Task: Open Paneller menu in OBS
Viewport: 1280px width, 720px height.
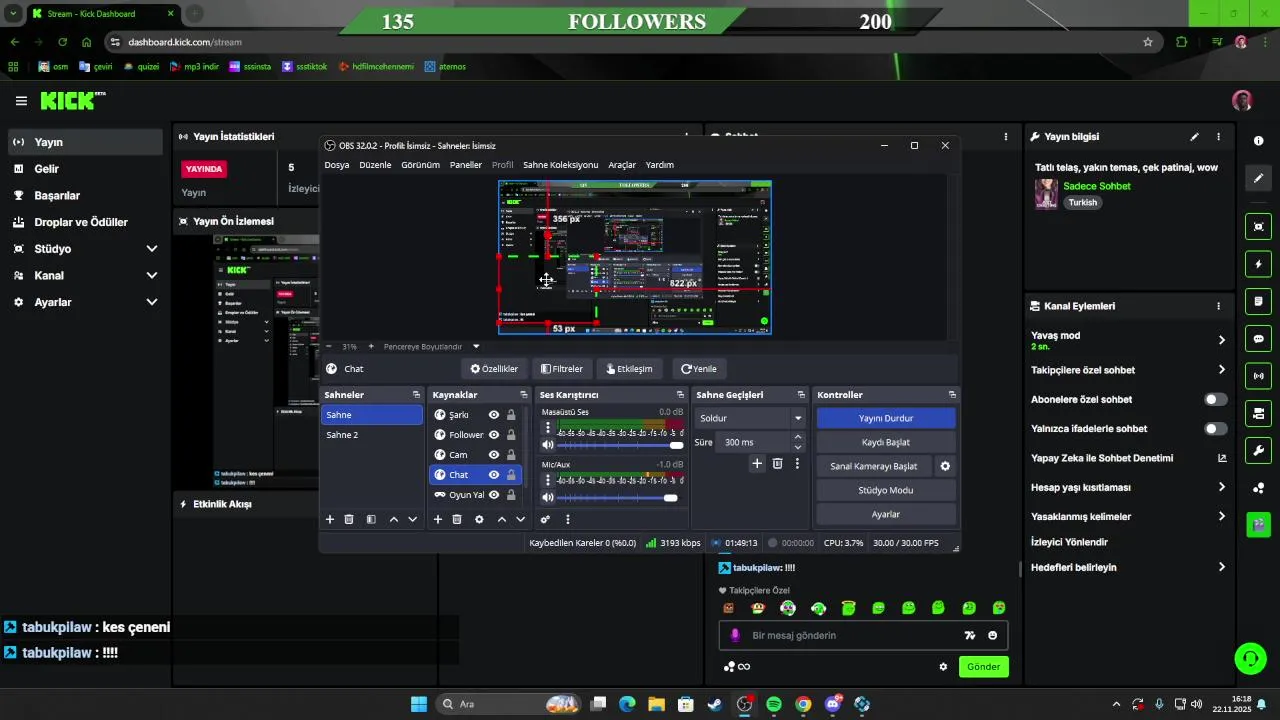Action: (466, 165)
